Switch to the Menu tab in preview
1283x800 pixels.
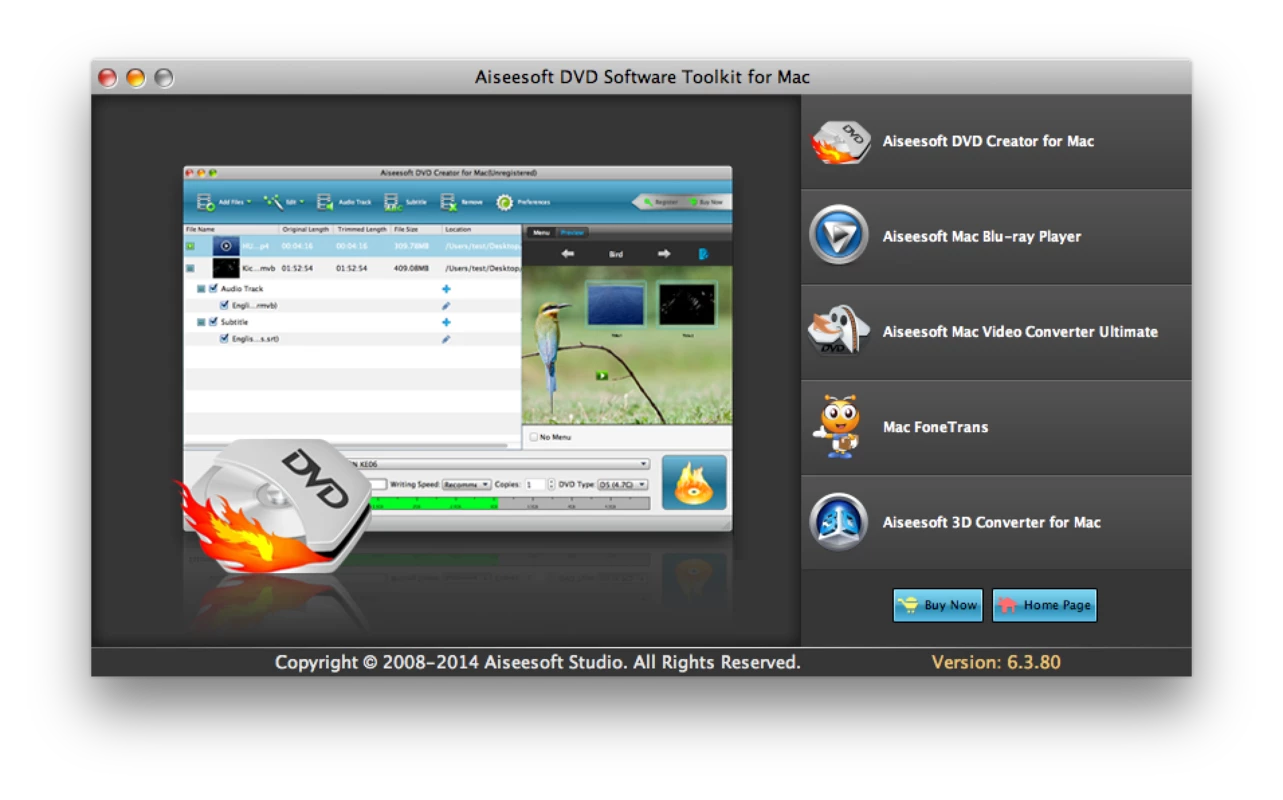(x=541, y=232)
